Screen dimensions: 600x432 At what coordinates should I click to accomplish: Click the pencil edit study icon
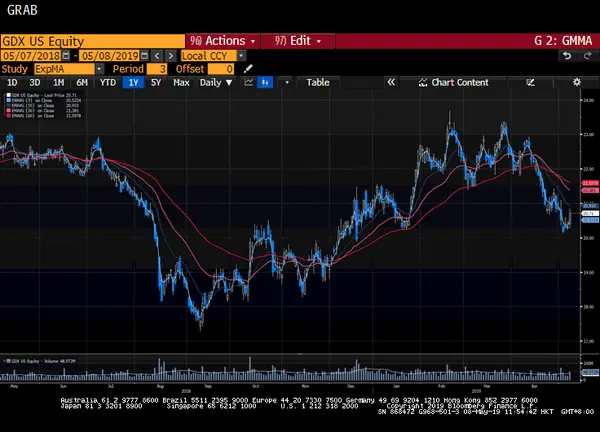coord(248,69)
